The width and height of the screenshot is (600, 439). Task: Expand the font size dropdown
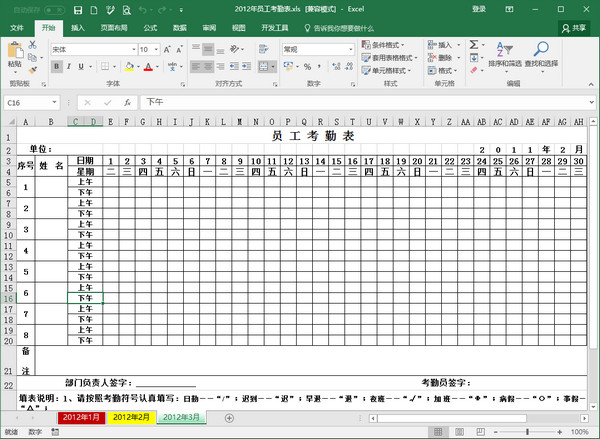coord(156,49)
